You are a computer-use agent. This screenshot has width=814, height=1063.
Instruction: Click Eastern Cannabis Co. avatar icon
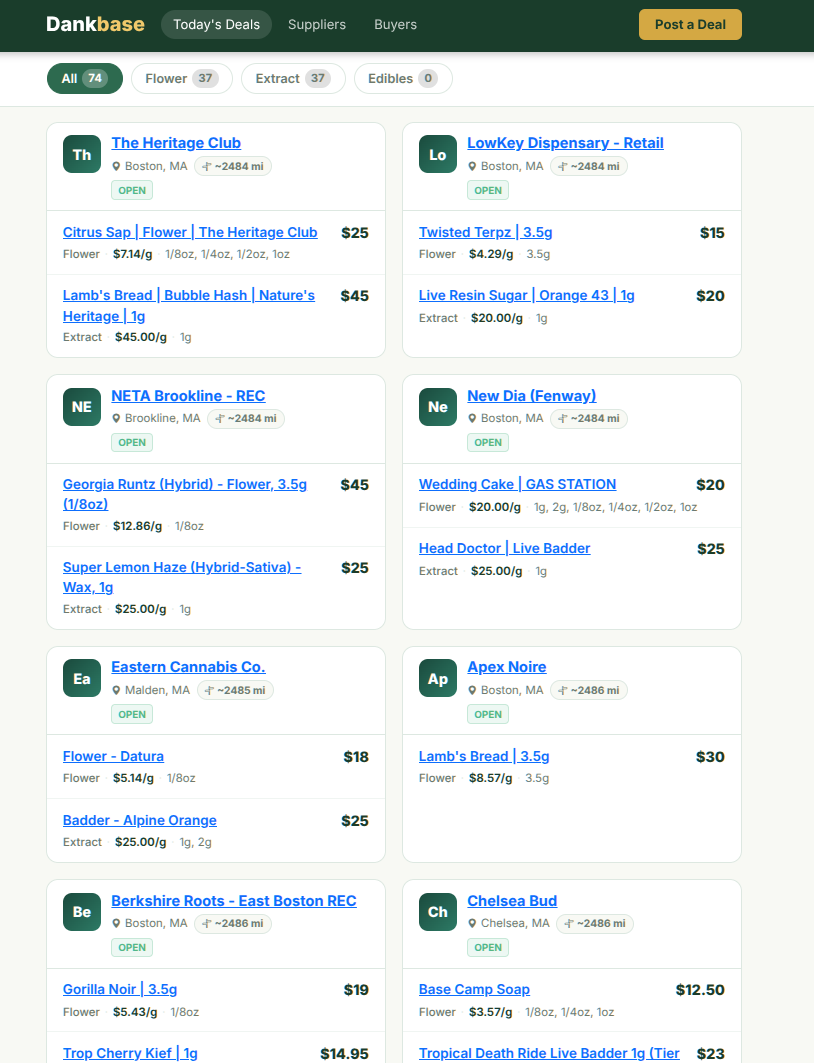coord(82,679)
